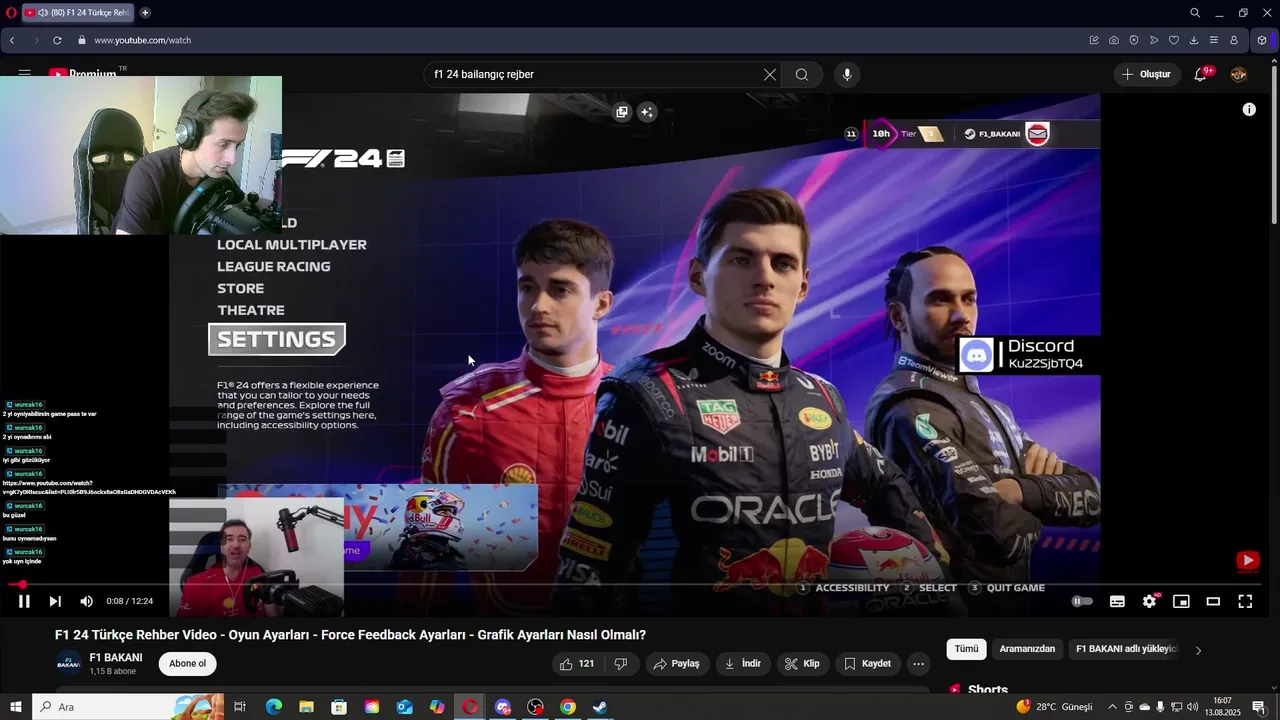Open Opera flow send icon

(1154, 40)
